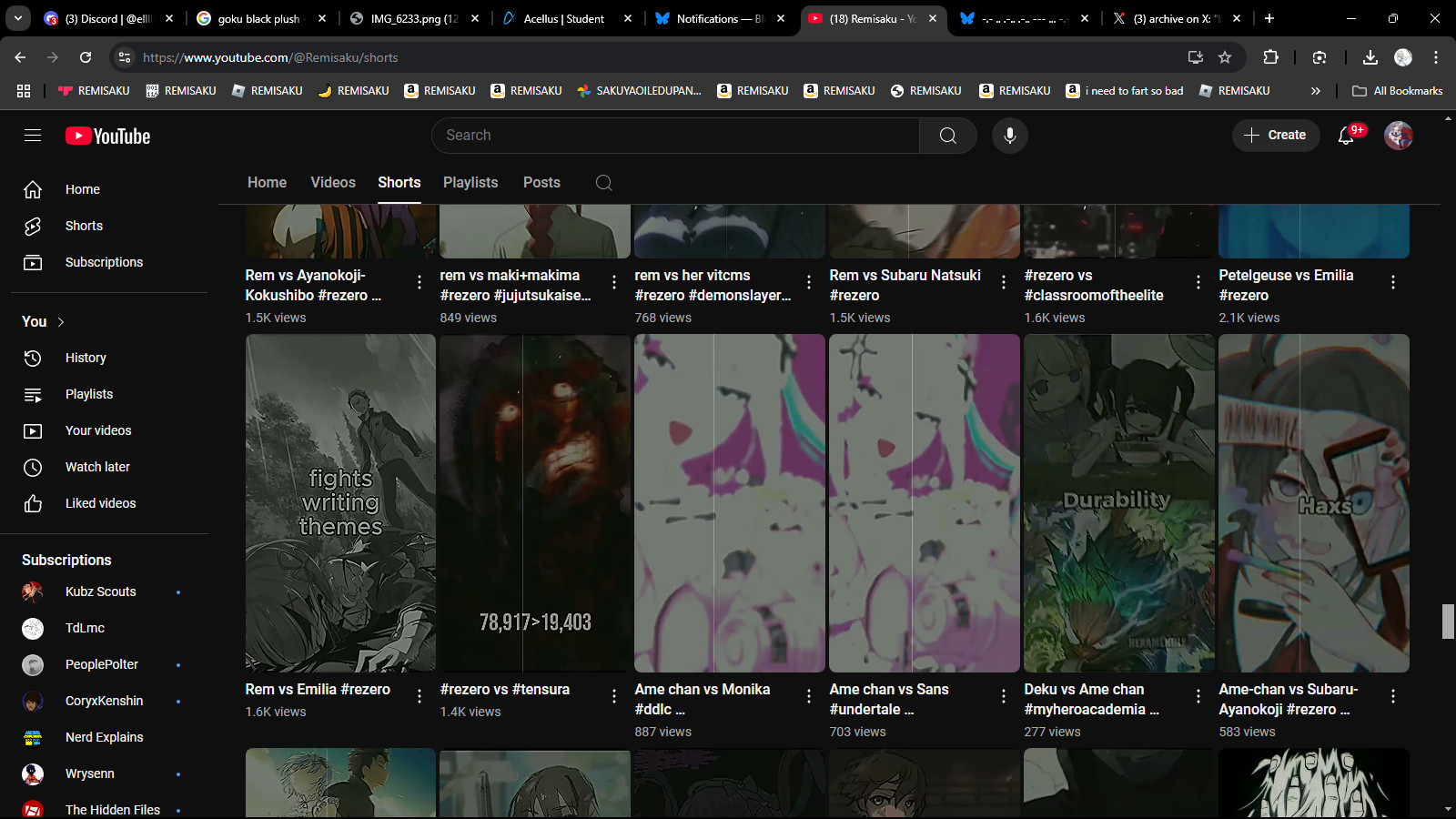Open options for Ame-chan vs Subaru-Ayanokoji short
The image size is (1456, 819).
1393,696
